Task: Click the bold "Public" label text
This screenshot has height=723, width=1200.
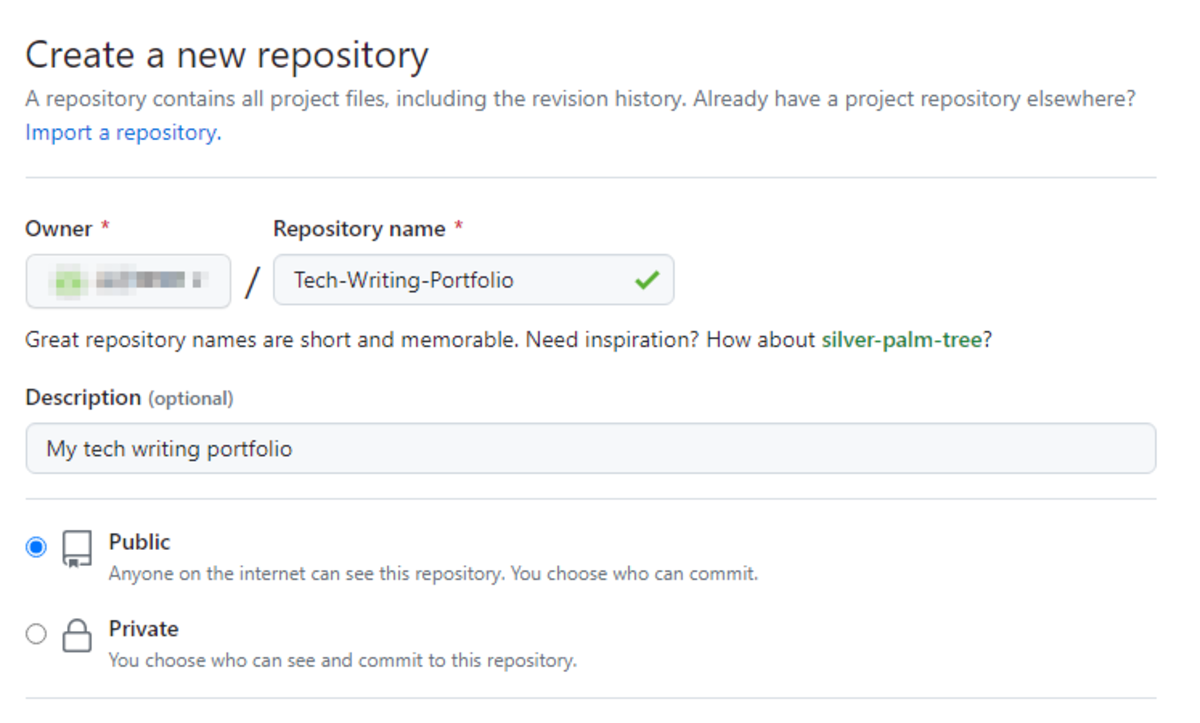Action: point(140,542)
